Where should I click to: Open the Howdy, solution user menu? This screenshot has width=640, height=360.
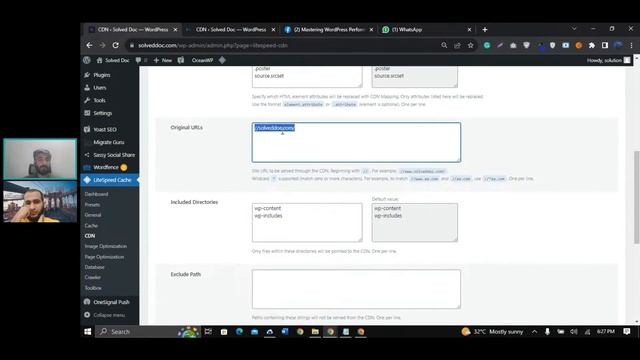[608, 60]
